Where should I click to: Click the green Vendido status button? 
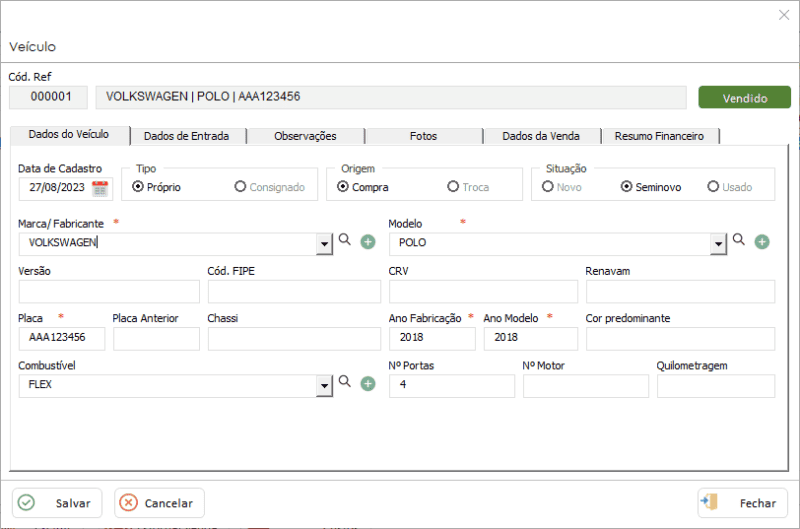[744, 97]
